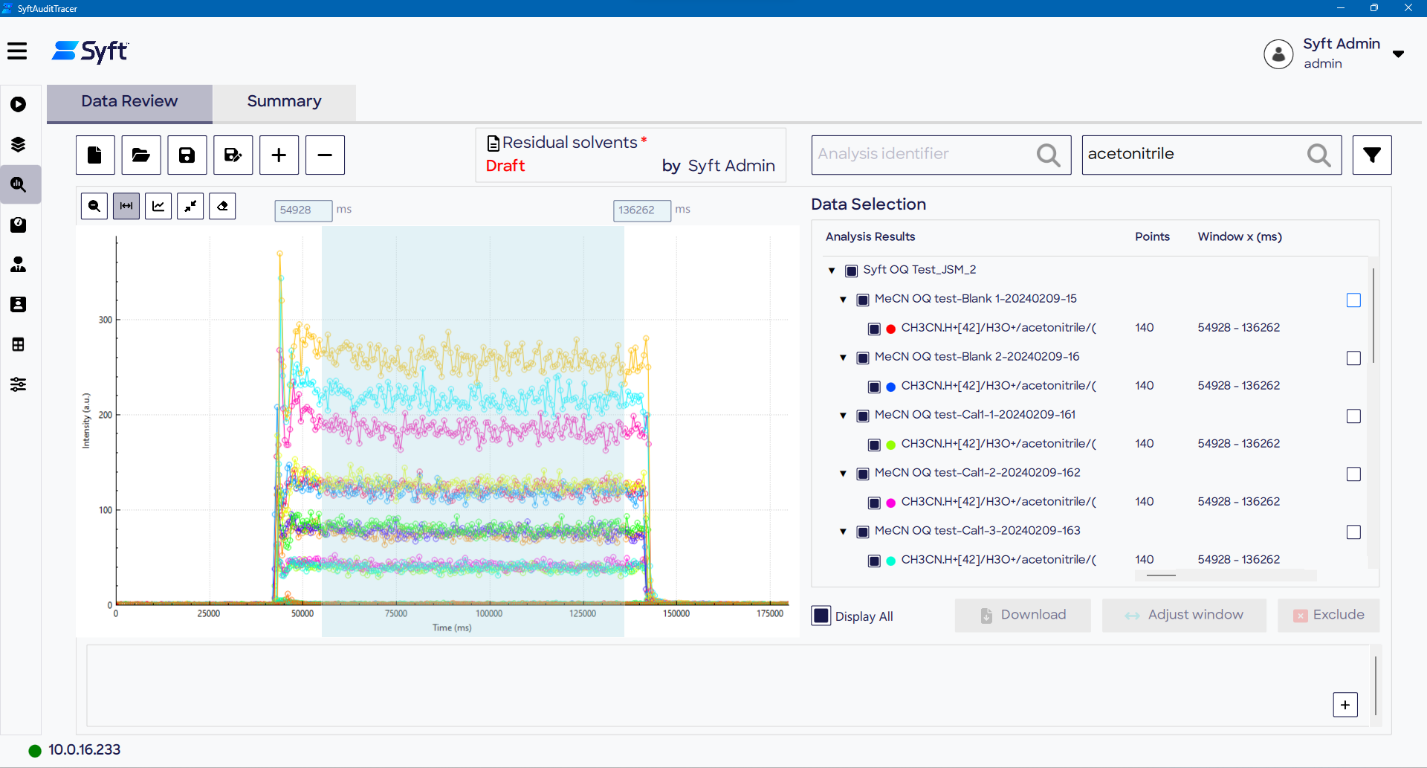
Task: Switch to the Summary tab
Action: (x=284, y=102)
